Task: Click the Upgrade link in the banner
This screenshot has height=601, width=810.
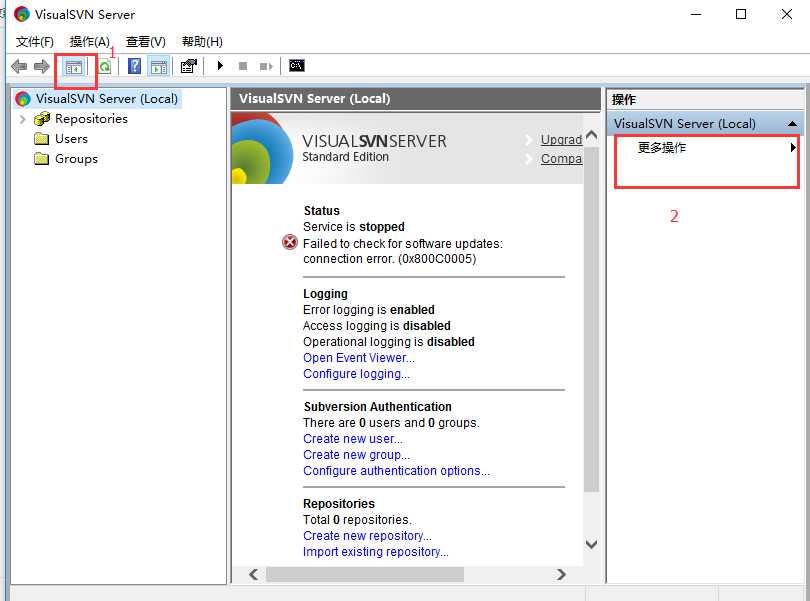Action: point(561,140)
